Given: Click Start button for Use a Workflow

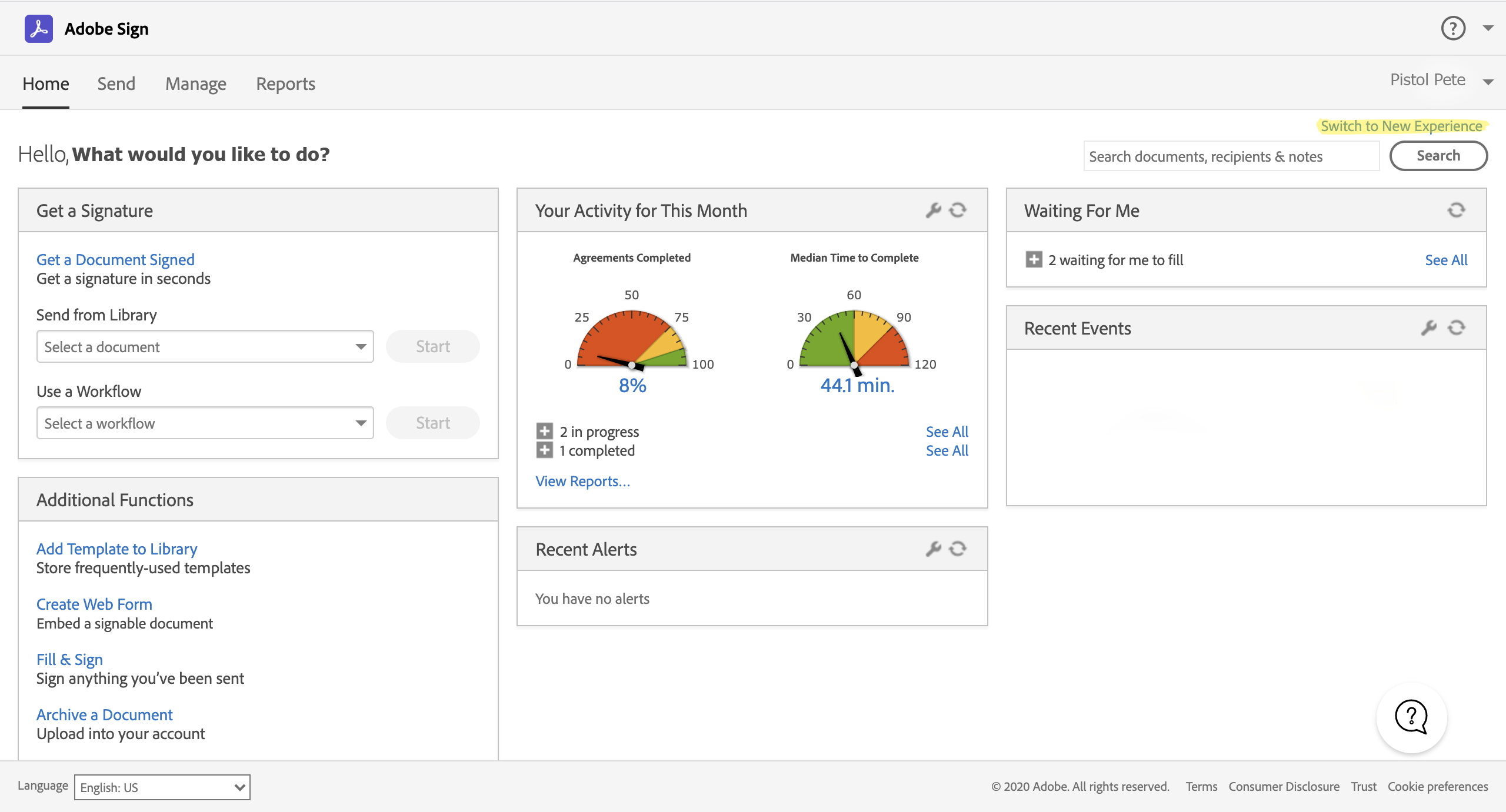Looking at the screenshot, I should [433, 423].
